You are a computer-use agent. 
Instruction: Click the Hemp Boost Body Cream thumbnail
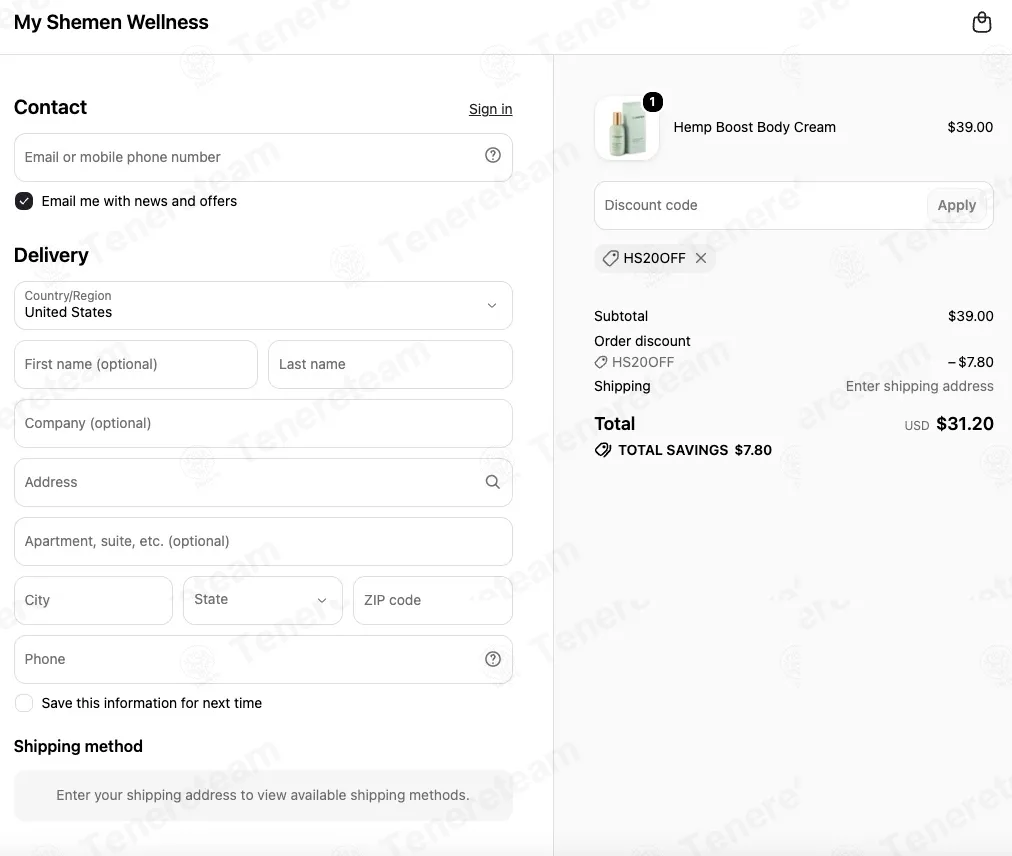(627, 128)
